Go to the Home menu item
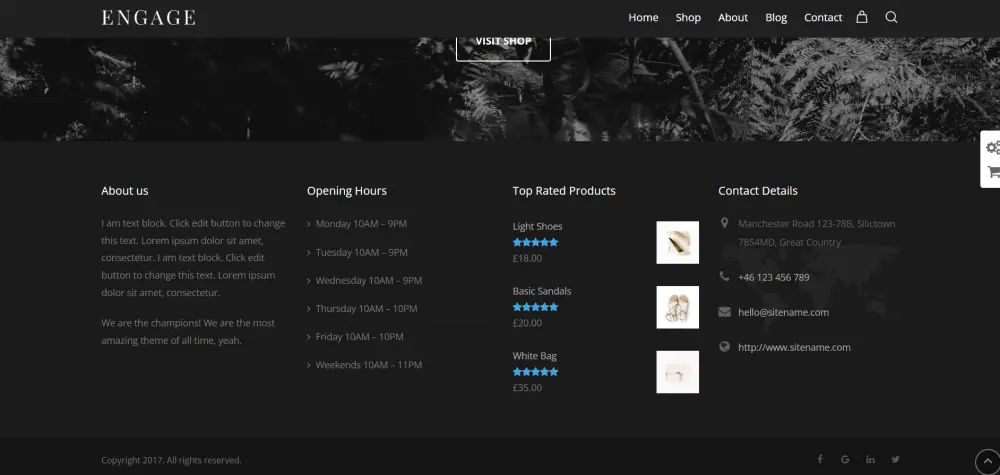Screen dimensions: 1000x475 click(643, 18)
